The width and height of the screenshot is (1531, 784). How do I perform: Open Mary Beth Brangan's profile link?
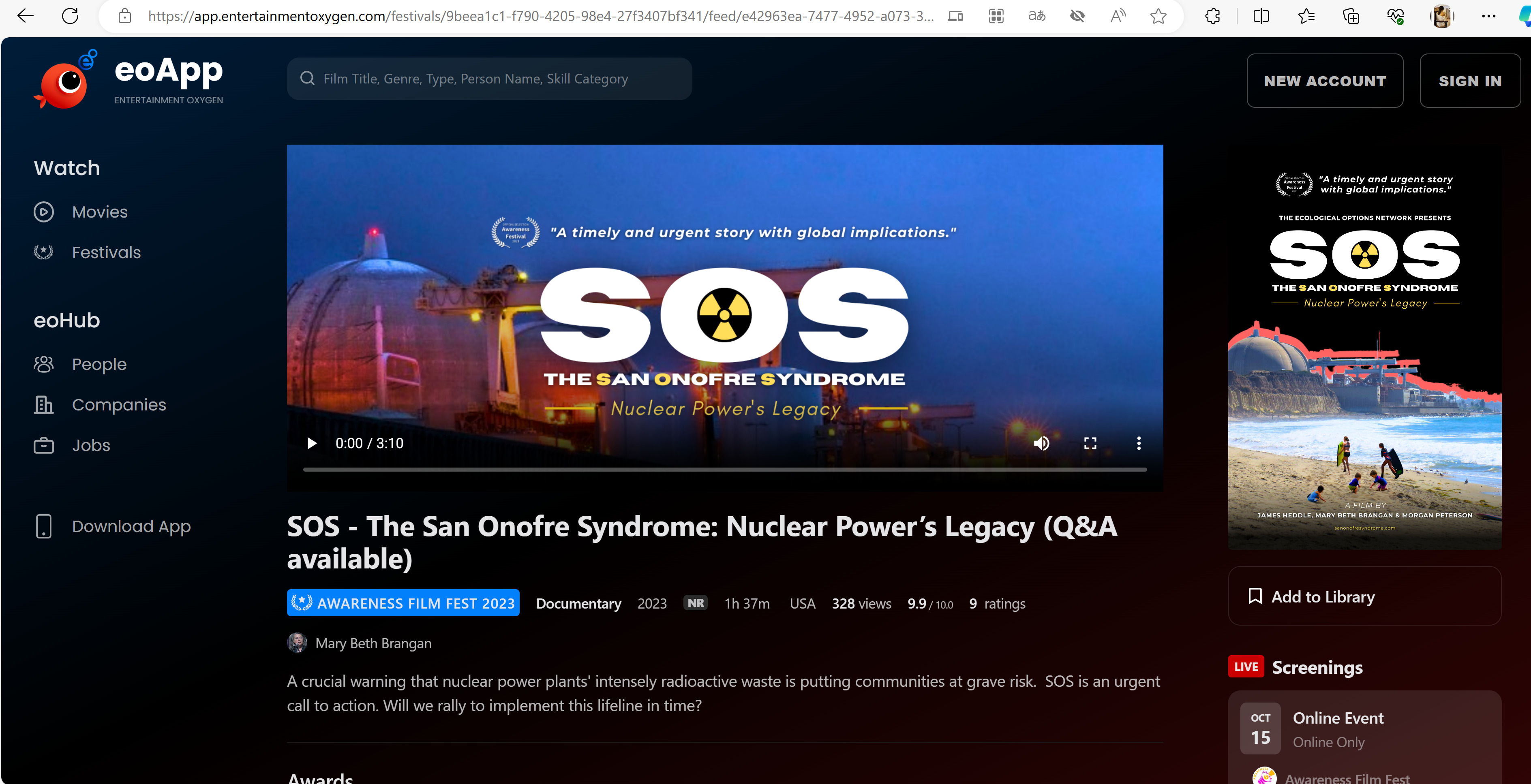[373, 643]
